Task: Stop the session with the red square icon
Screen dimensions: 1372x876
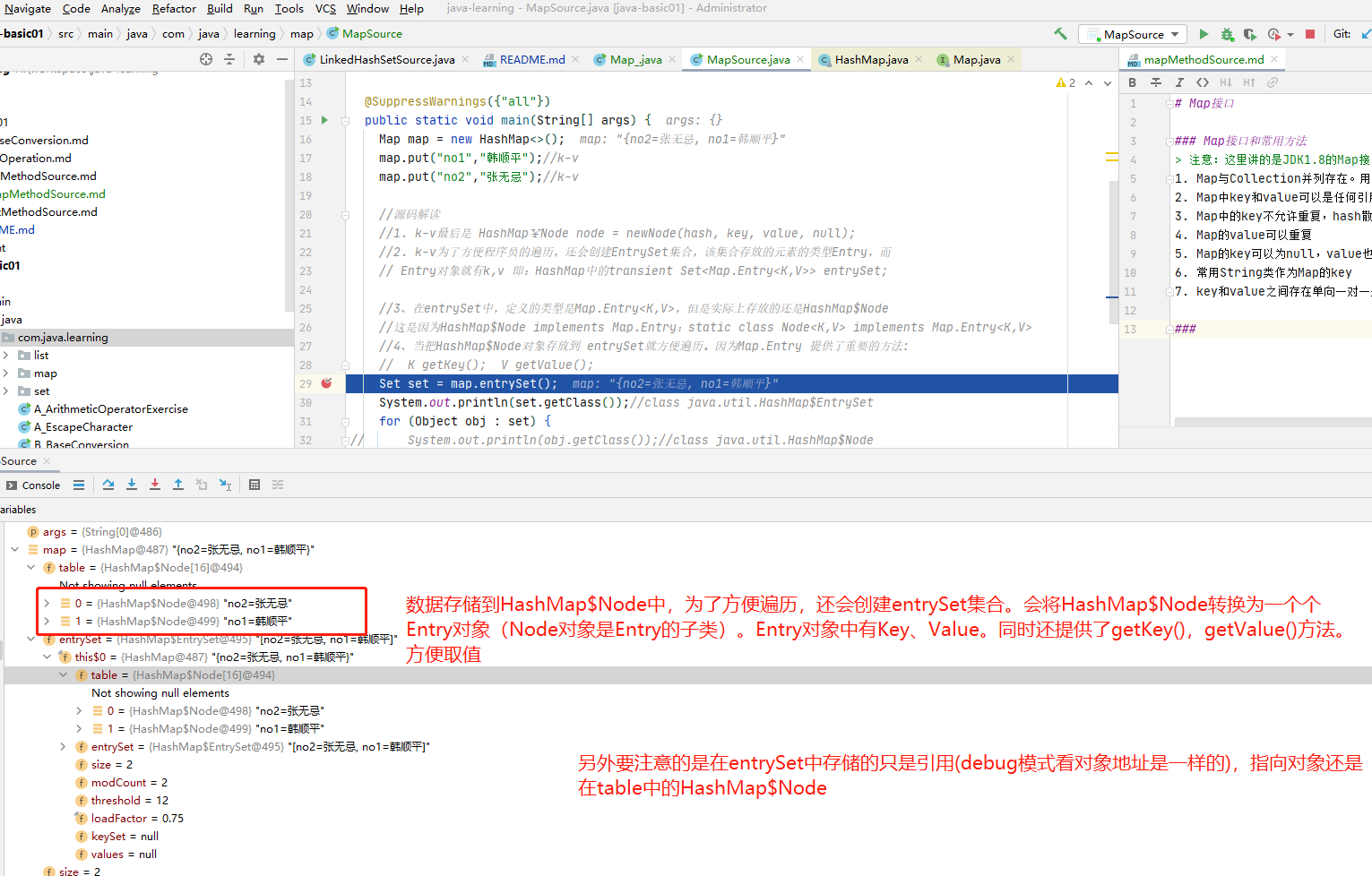Action: click(1309, 33)
